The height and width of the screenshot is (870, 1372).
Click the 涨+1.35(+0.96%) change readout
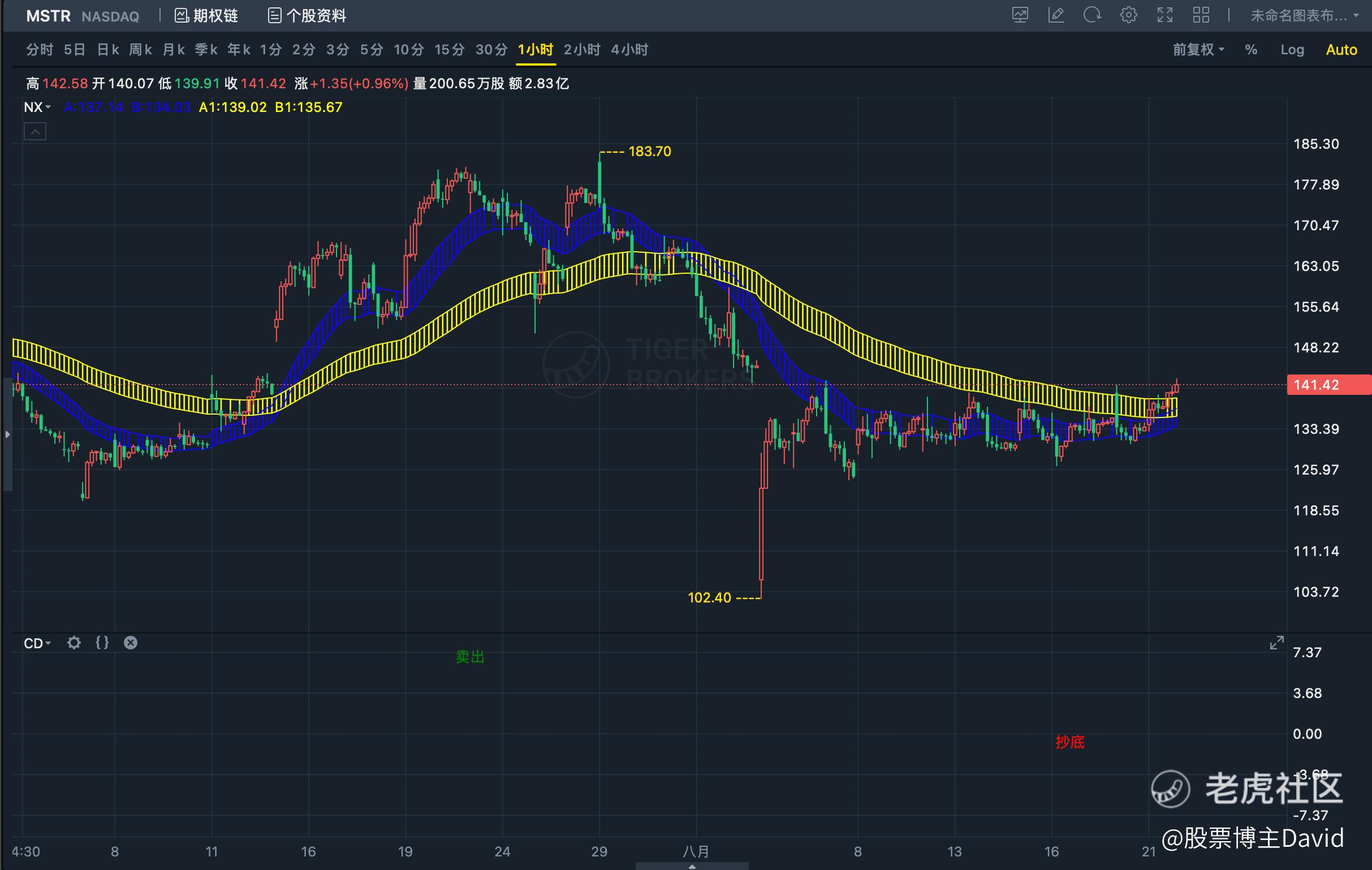pos(351,84)
